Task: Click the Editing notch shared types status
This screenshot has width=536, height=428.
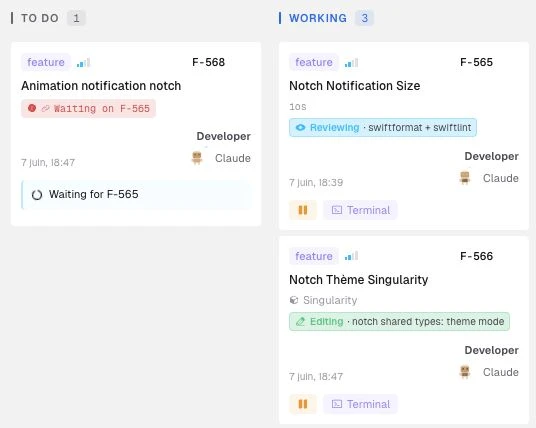Action: [x=399, y=321]
